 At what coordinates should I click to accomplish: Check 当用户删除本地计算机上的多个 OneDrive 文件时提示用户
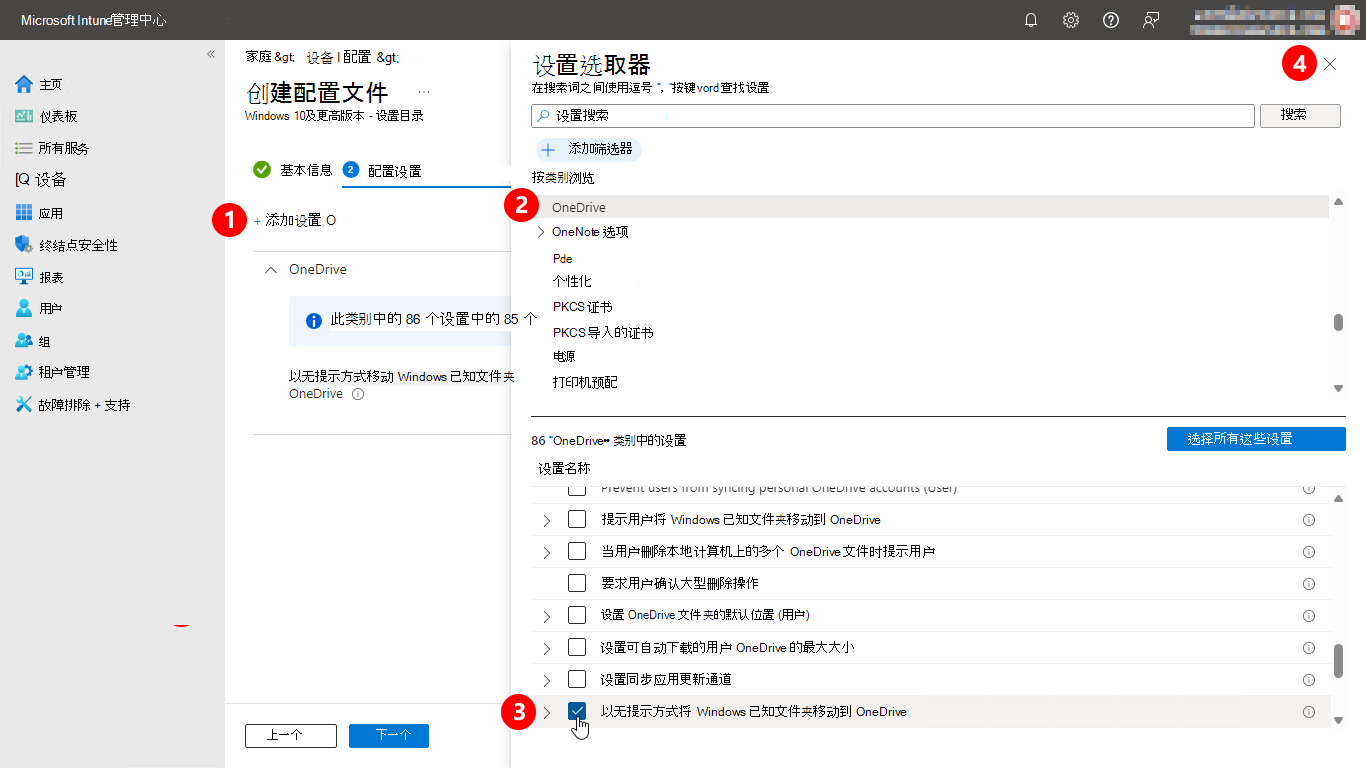(577, 551)
